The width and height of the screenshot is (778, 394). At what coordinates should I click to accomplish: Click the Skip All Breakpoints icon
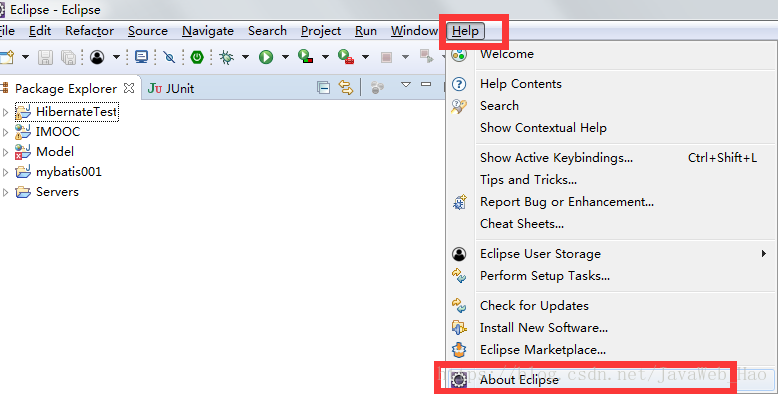coord(169,58)
